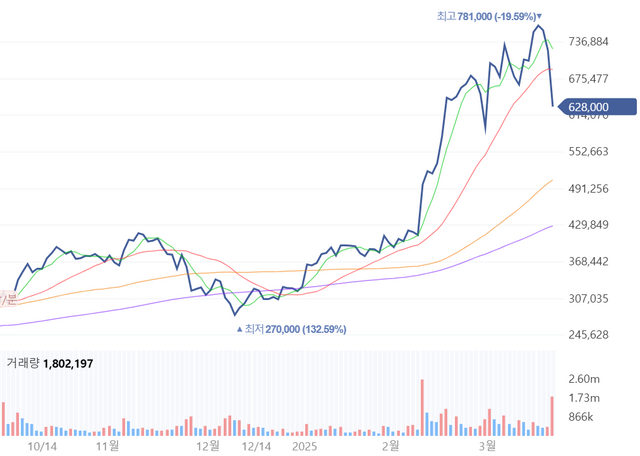Click the partially hidden 분 label at left edge
640x456 pixels.
click(9, 298)
